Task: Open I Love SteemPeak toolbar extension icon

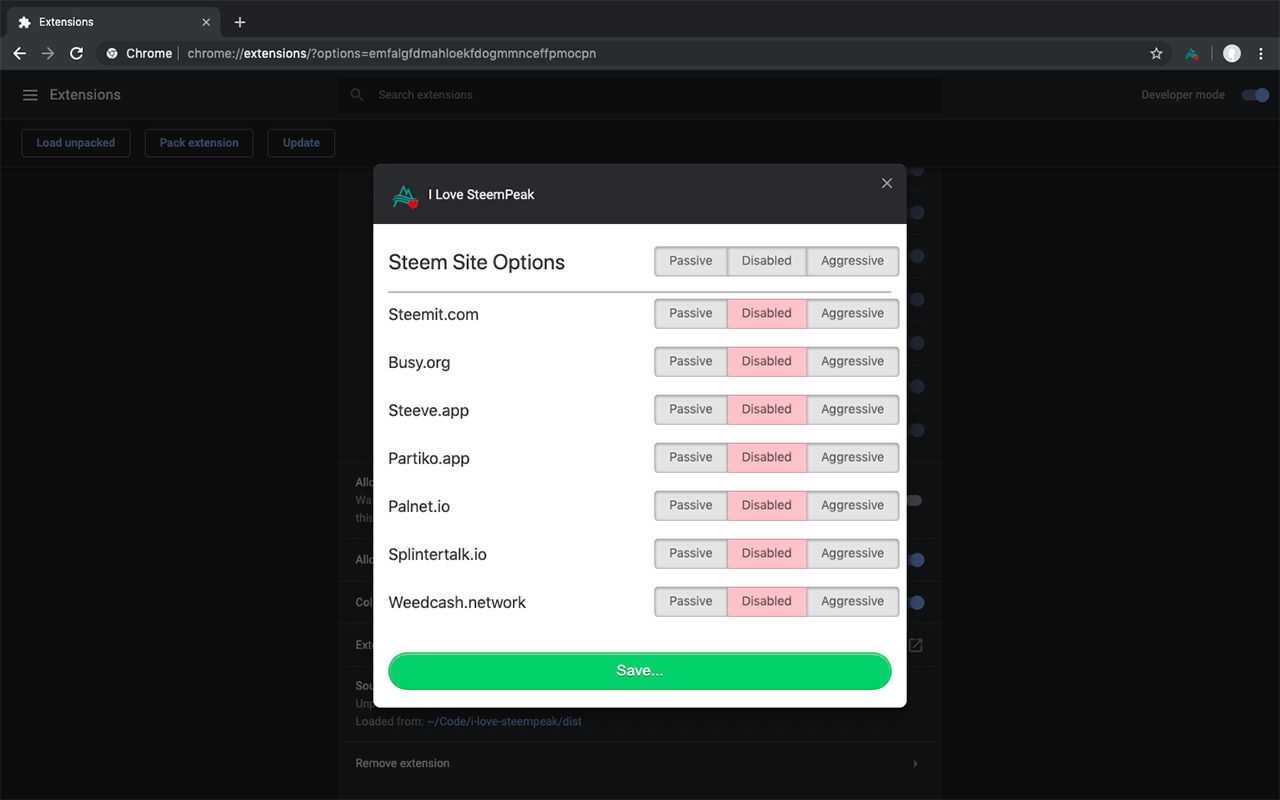Action: [1191, 53]
